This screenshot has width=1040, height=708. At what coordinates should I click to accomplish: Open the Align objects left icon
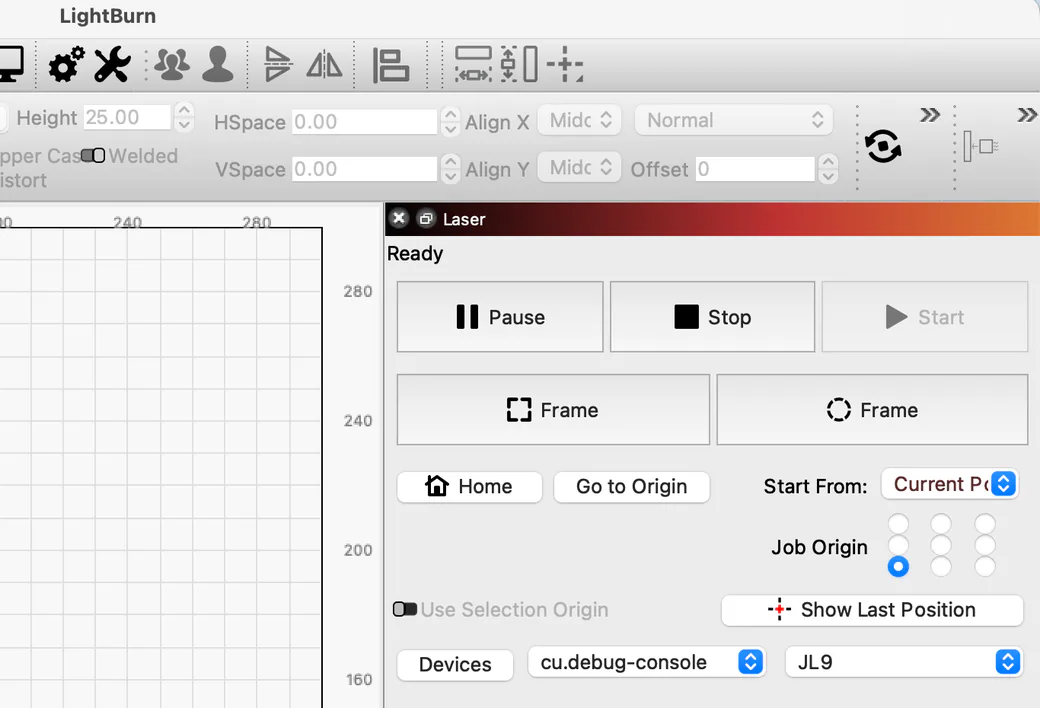click(x=390, y=65)
